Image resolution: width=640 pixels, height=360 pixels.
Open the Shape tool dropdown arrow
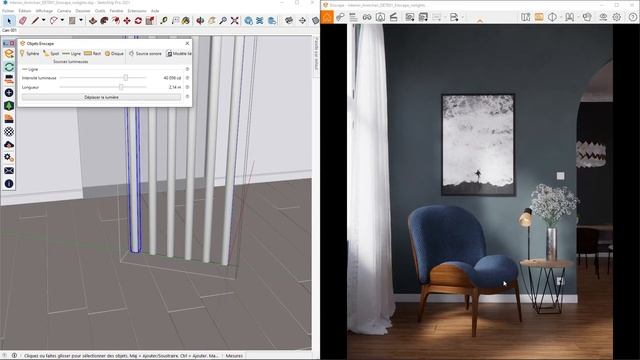point(81,20)
